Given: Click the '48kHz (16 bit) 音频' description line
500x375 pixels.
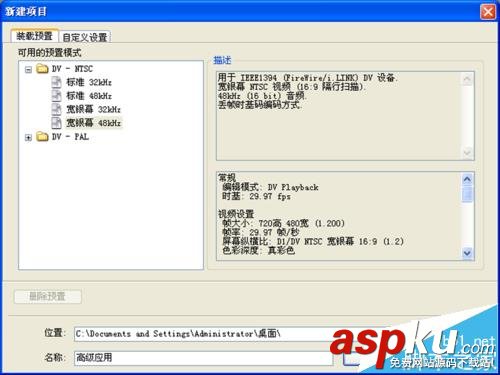Looking at the screenshot, I should click(x=262, y=96).
